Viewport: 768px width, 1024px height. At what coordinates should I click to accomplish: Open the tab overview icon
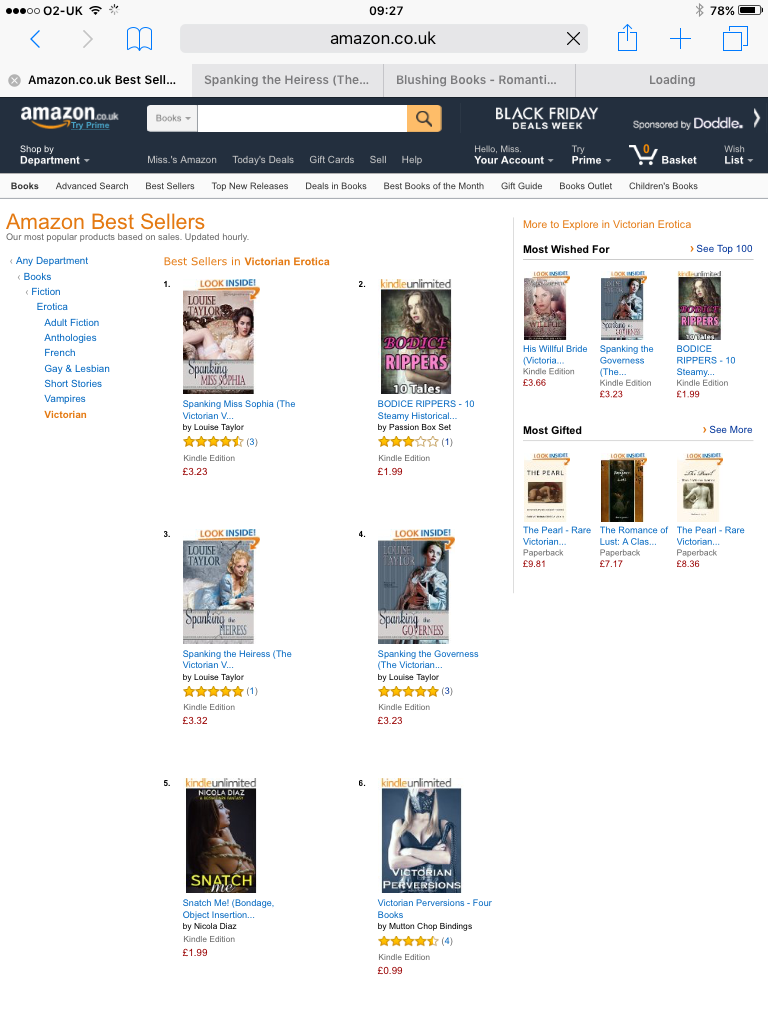(735, 39)
